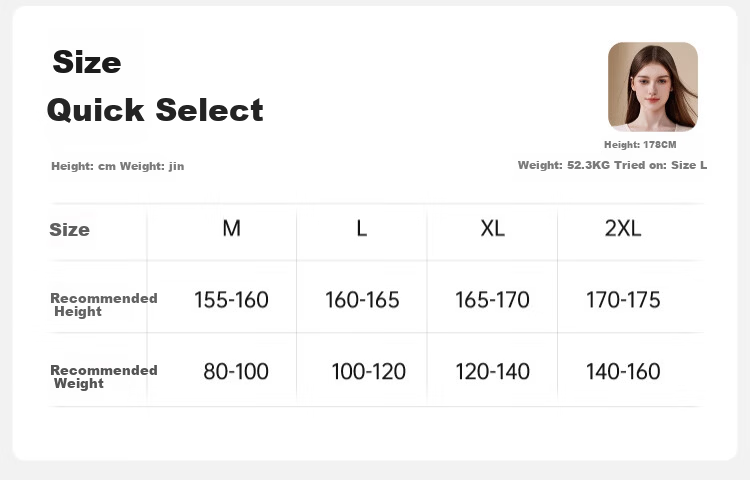Click the Size row header label
The width and height of the screenshot is (750, 480).
pyautogui.click(x=69, y=229)
